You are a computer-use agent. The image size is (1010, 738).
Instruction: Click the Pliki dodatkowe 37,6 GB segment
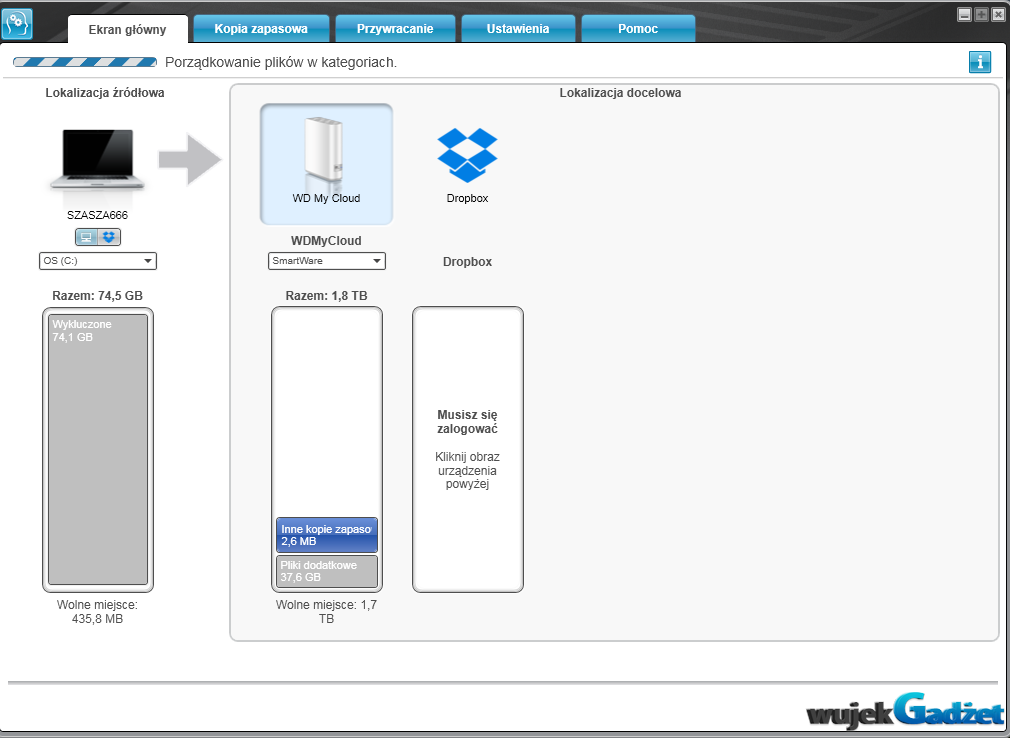click(x=327, y=571)
